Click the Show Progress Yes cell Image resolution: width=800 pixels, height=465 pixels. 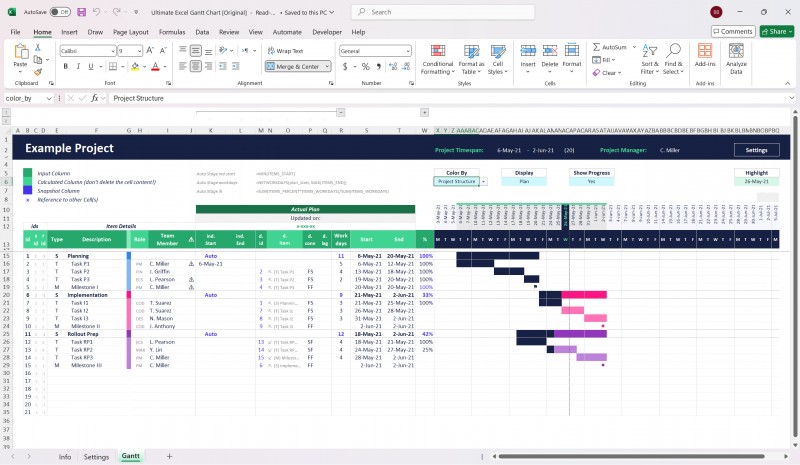591,181
